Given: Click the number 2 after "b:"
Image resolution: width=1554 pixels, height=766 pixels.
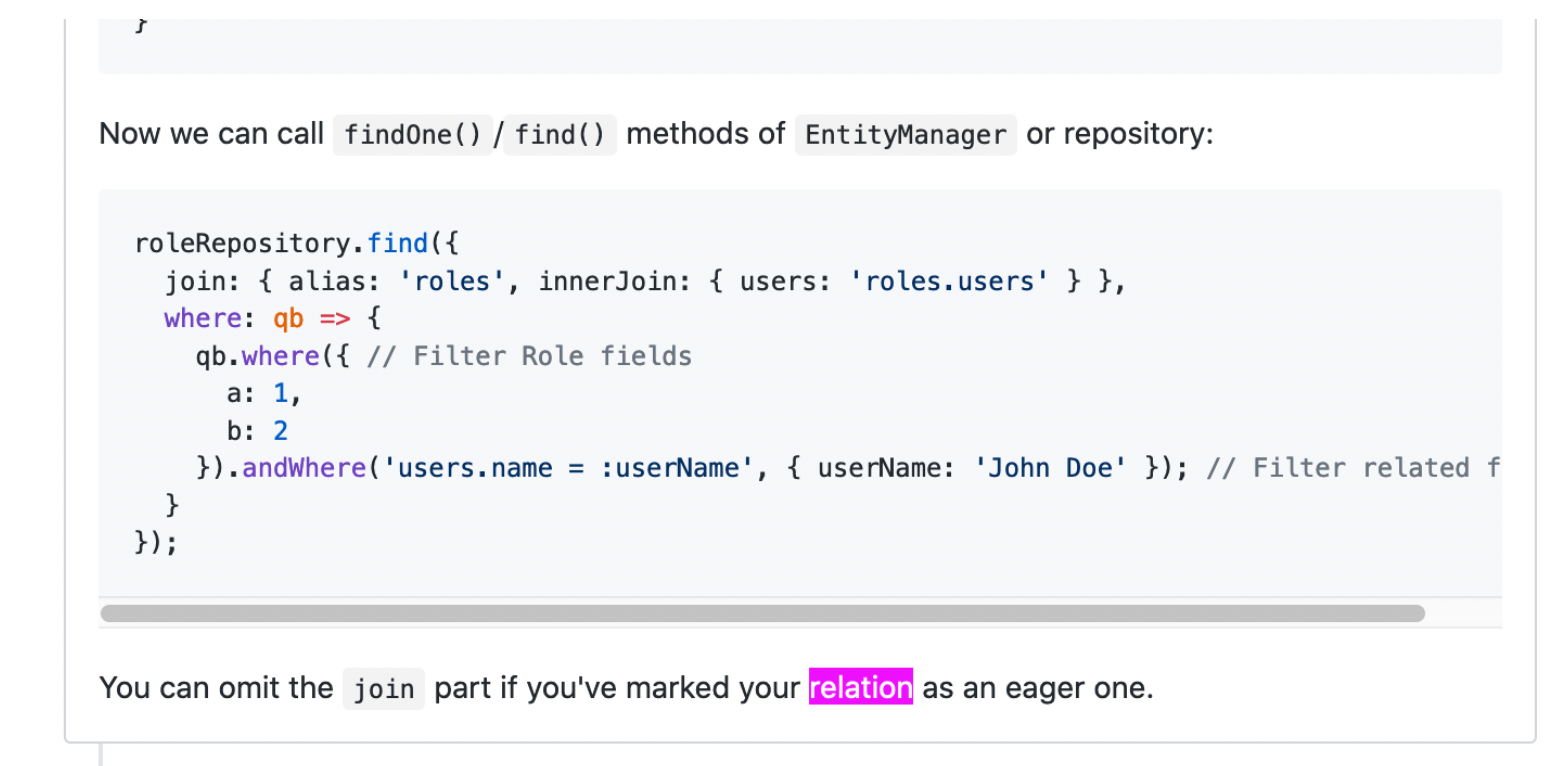Looking at the screenshot, I should tap(281, 431).
